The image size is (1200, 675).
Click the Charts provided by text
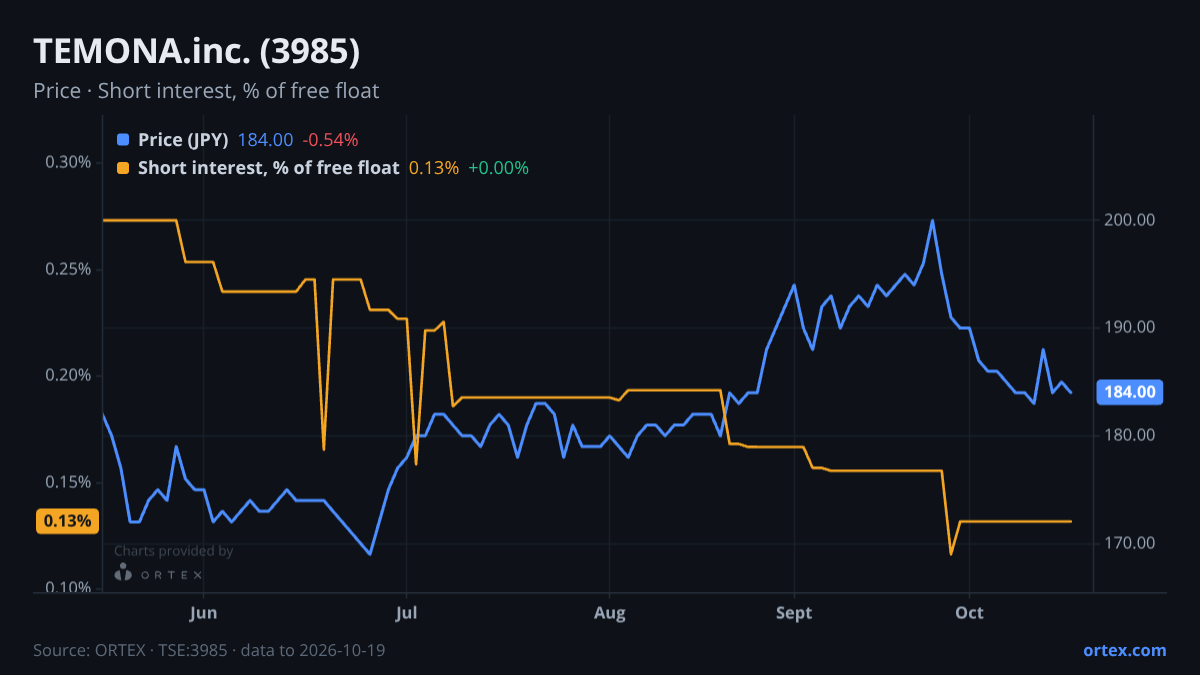[x=173, y=551]
